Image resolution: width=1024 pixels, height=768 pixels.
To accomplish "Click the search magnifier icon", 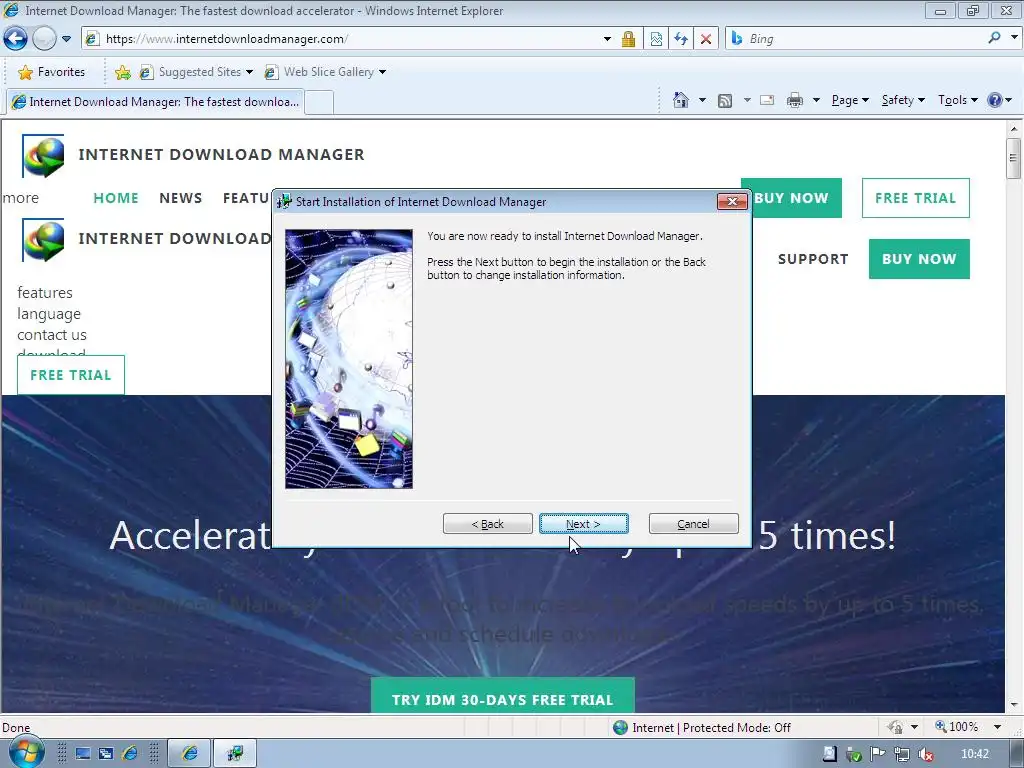I will click(x=994, y=38).
